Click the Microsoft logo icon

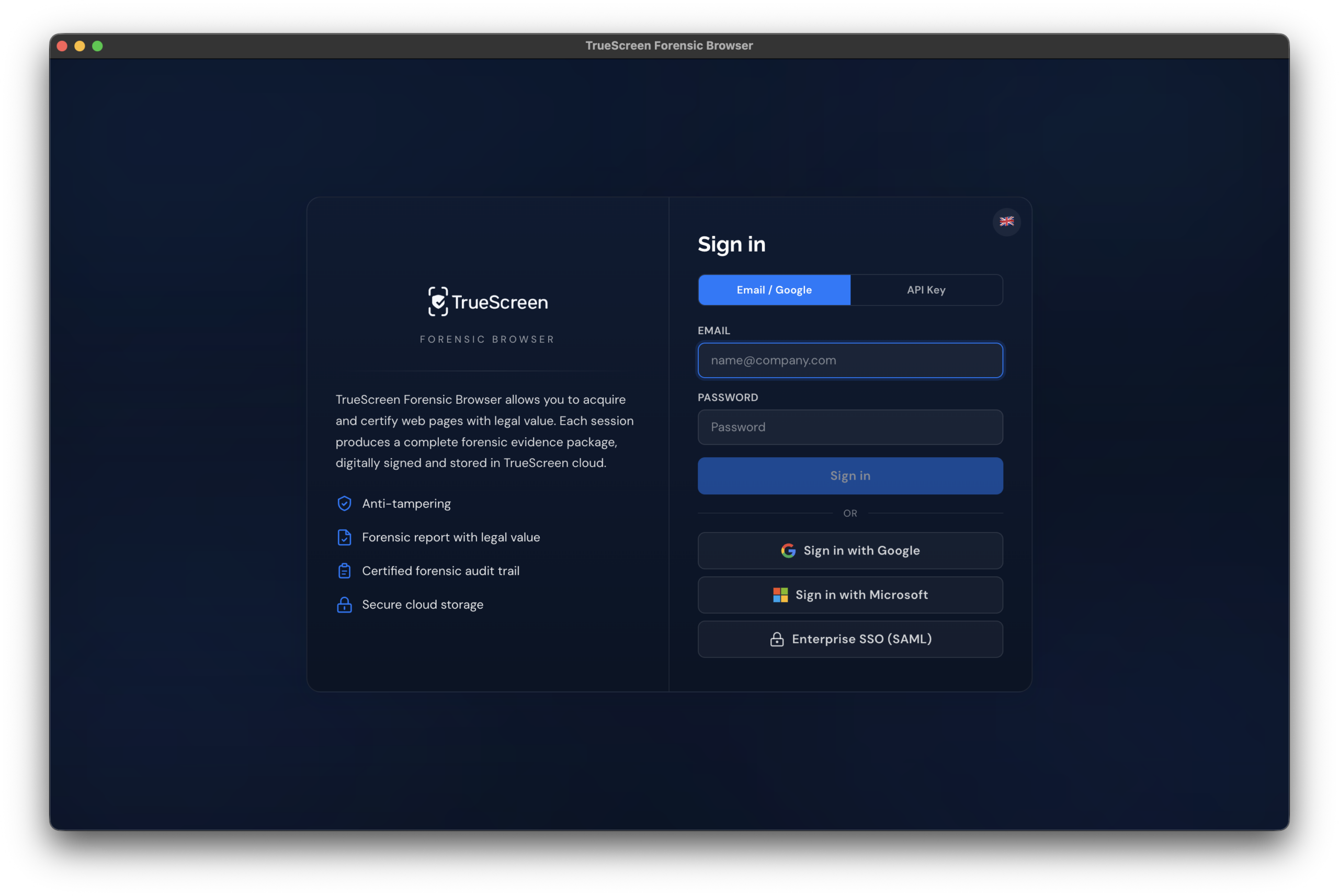[780, 595]
